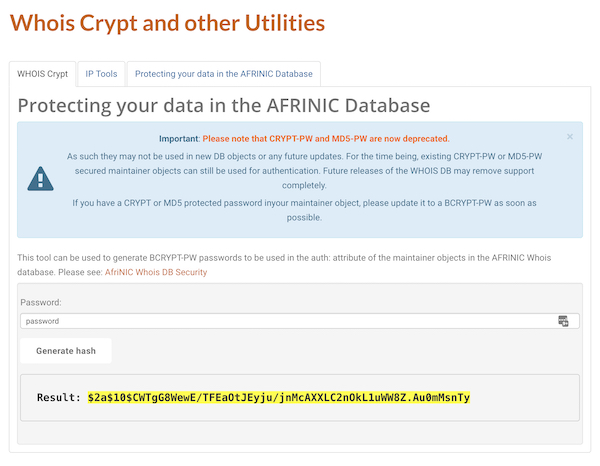Viewport: 600px width, 466px height.
Task: Click the update to BCRYPT-PW notice line
Action: point(304,210)
